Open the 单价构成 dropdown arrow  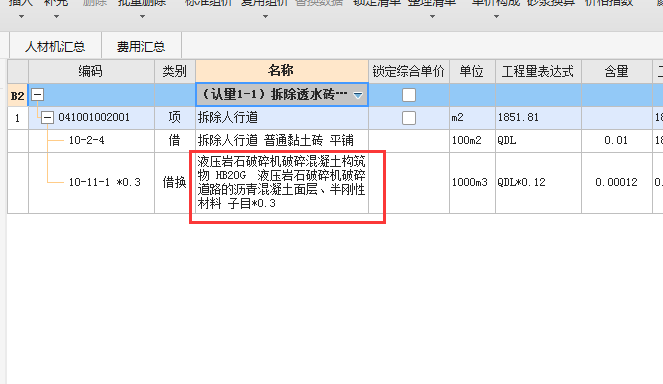pyautogui.click(x=496, y=17)
